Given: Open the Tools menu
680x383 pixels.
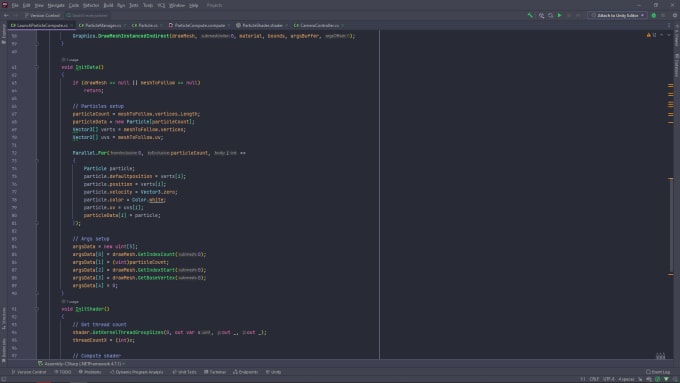Looking at the screenshot, I should tap(148, 5).
